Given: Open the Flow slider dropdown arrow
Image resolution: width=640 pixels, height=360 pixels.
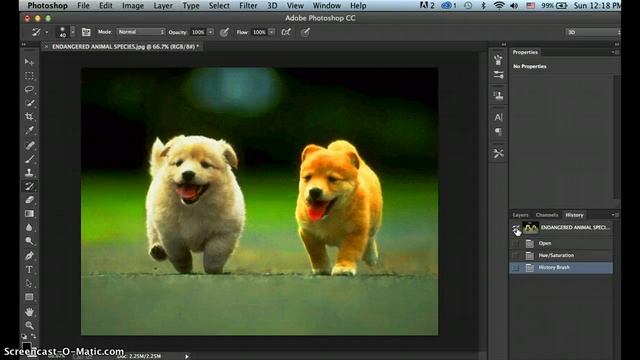Looking at the screenshot, I should pyautogui.click(x=271, y=32).
